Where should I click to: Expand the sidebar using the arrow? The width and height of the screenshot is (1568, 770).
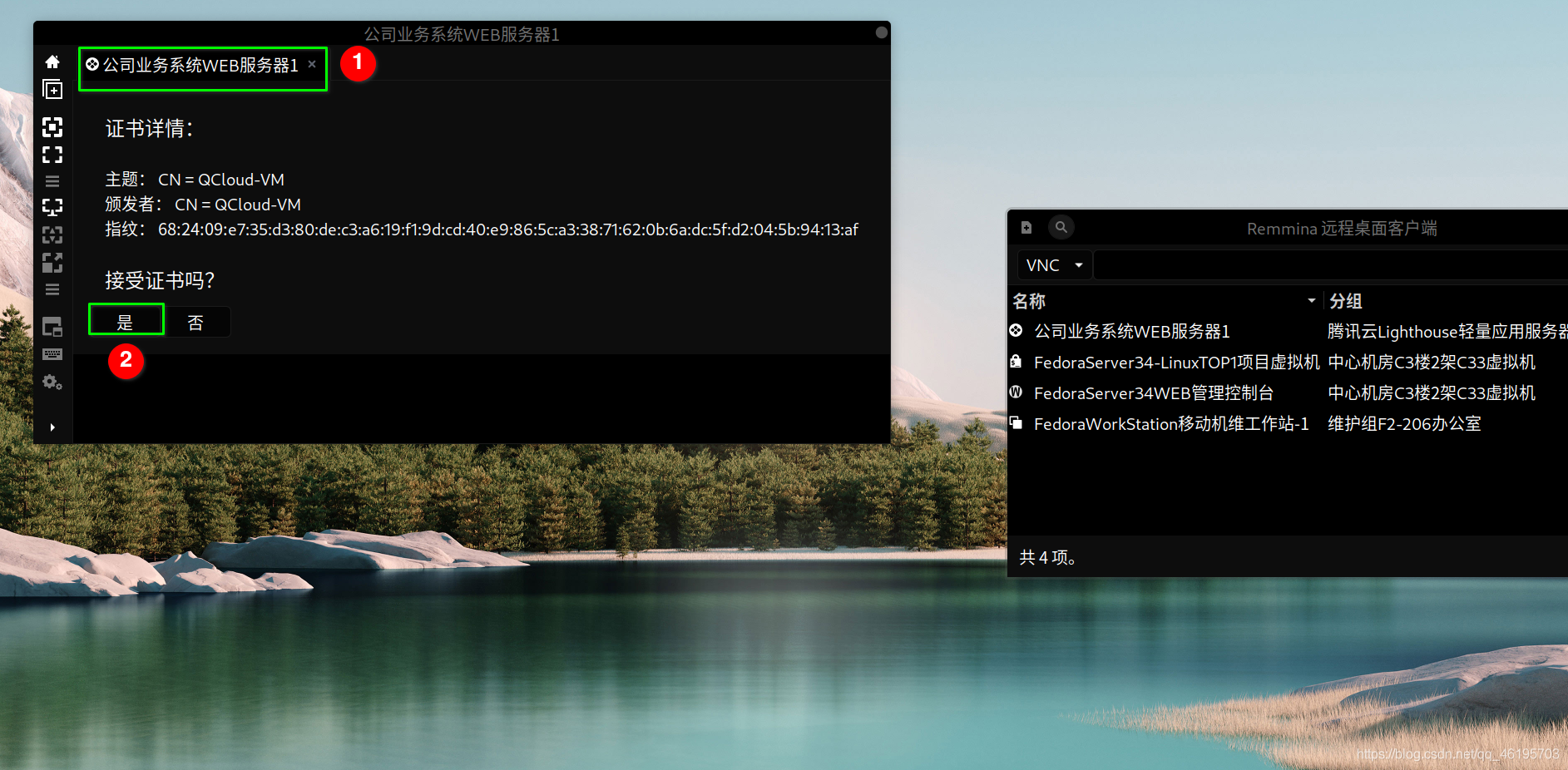[x=52, y=427]
